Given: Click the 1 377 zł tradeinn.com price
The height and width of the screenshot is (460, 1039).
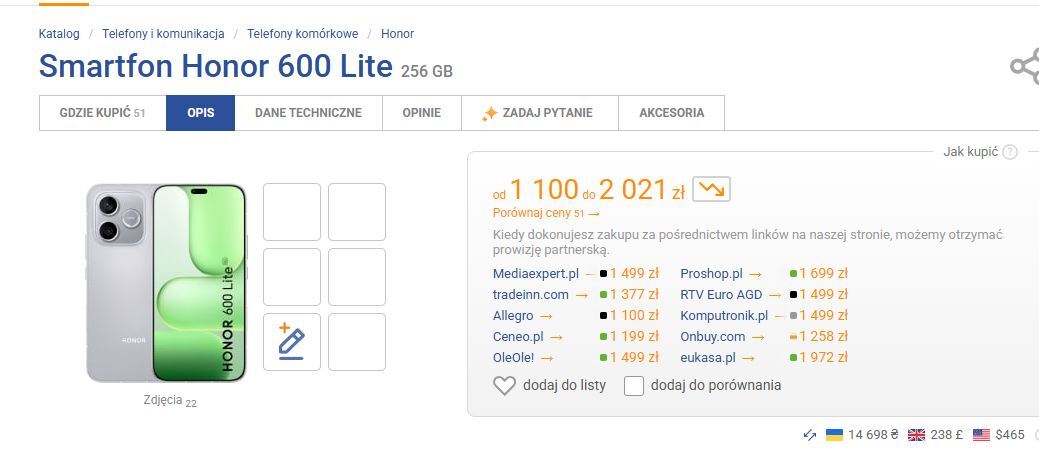Looking at the screenshot, I should (634, 294).
